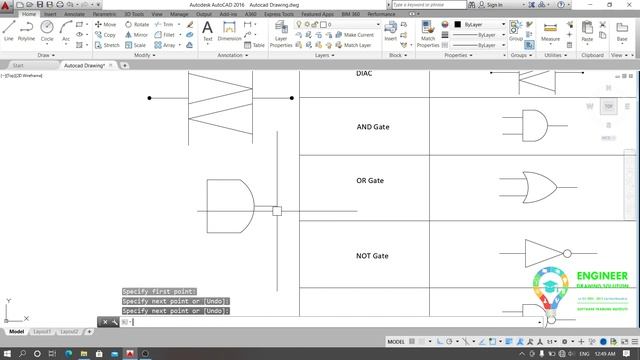Viewport: 640px width, 360px height.
Task: Expand the Draw panel
Action: tap(46, 55)
